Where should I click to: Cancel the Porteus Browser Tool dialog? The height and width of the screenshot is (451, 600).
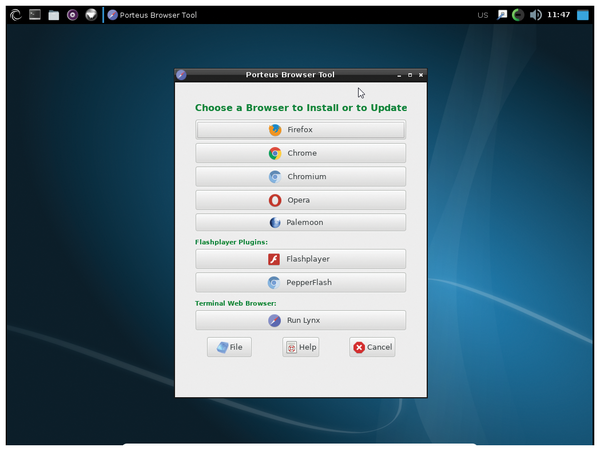click(372, 347)
